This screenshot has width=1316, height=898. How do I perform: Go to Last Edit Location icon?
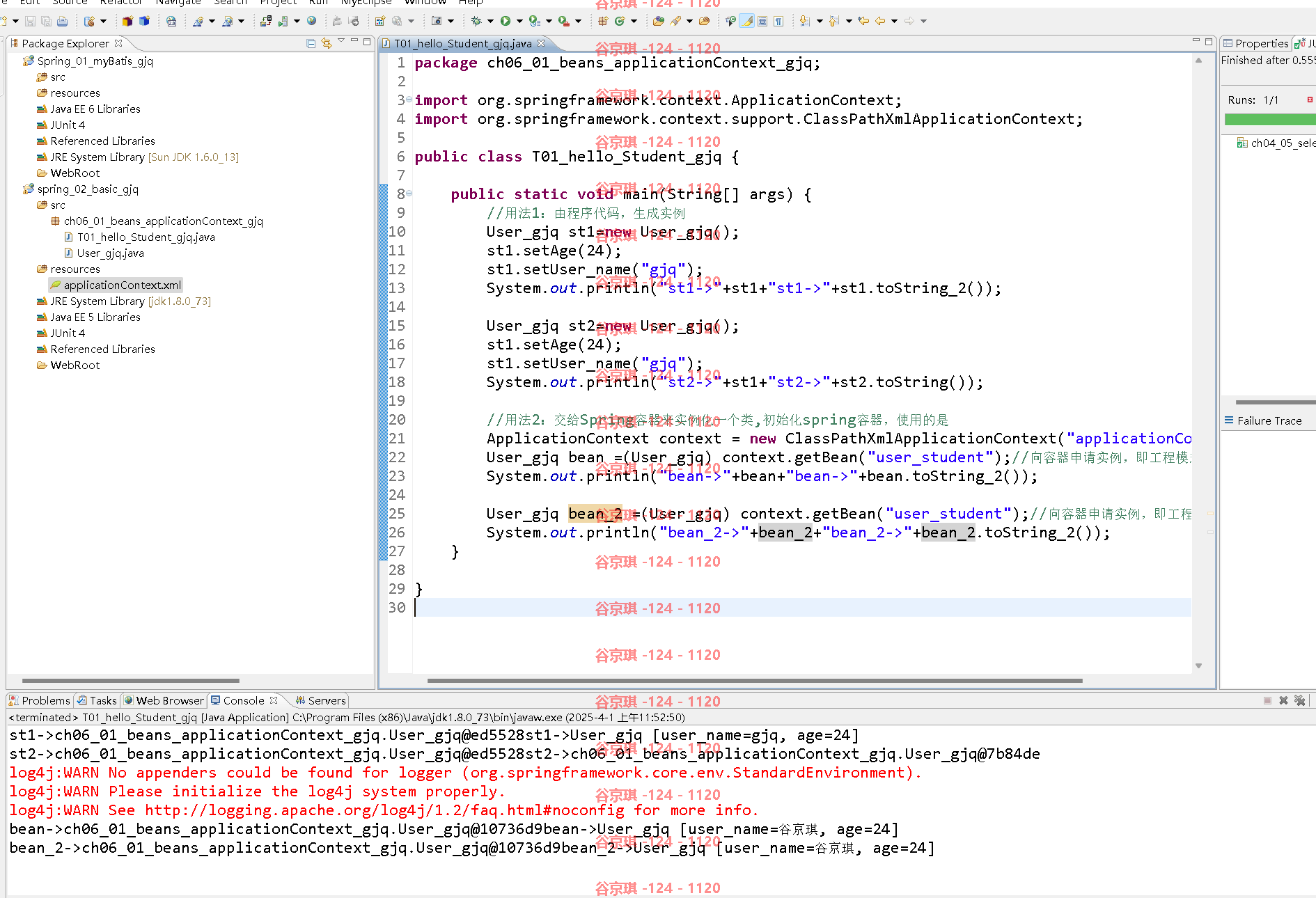tap(863, 22)
